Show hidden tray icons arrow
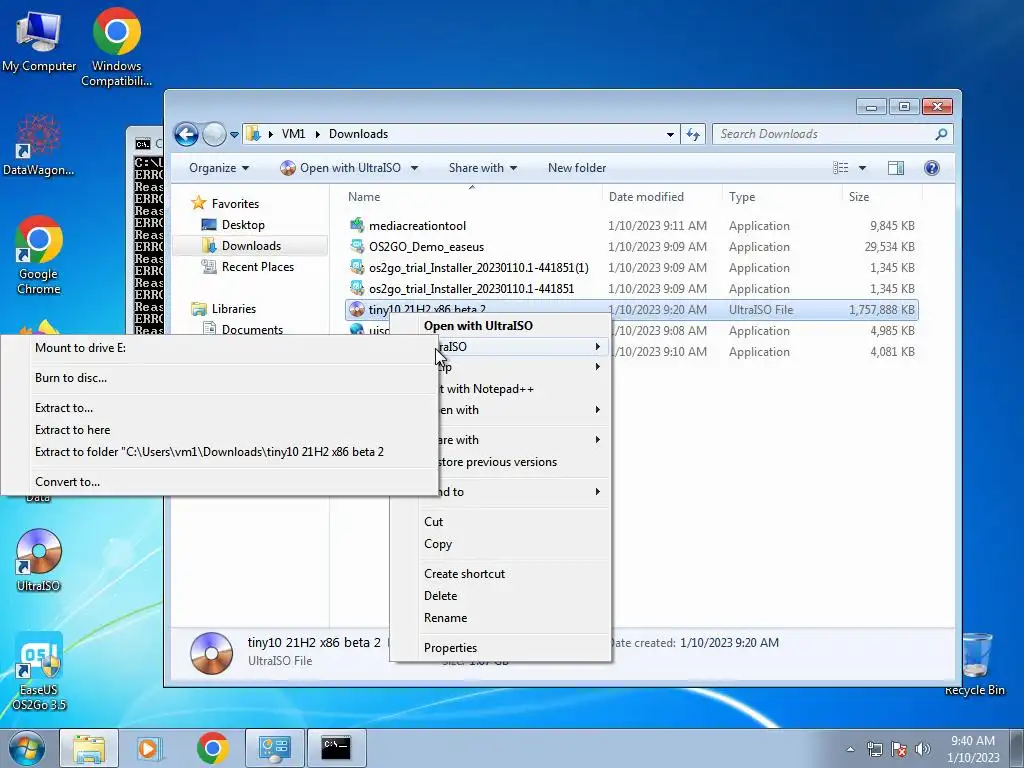 pyautogui.click(x=850, y=749)
